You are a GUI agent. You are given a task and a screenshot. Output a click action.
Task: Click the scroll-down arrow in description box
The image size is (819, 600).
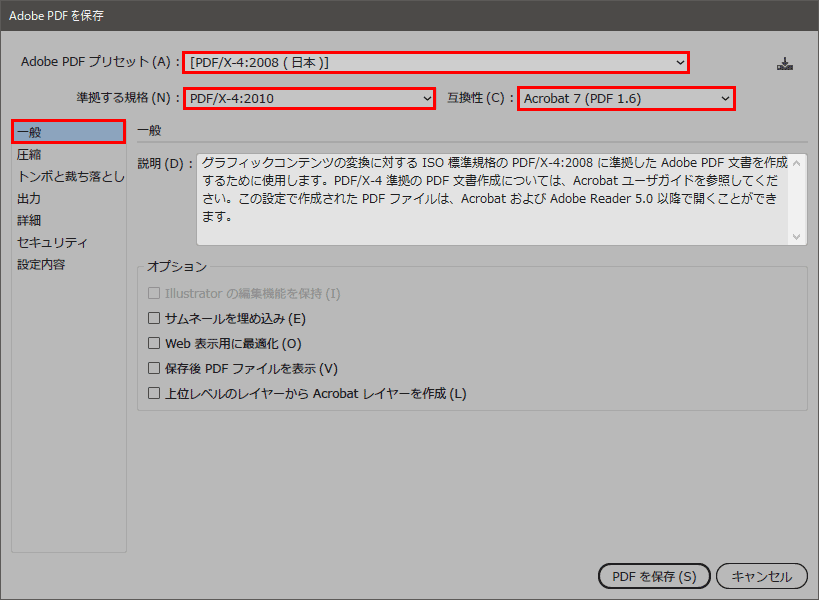pos(798,236)
